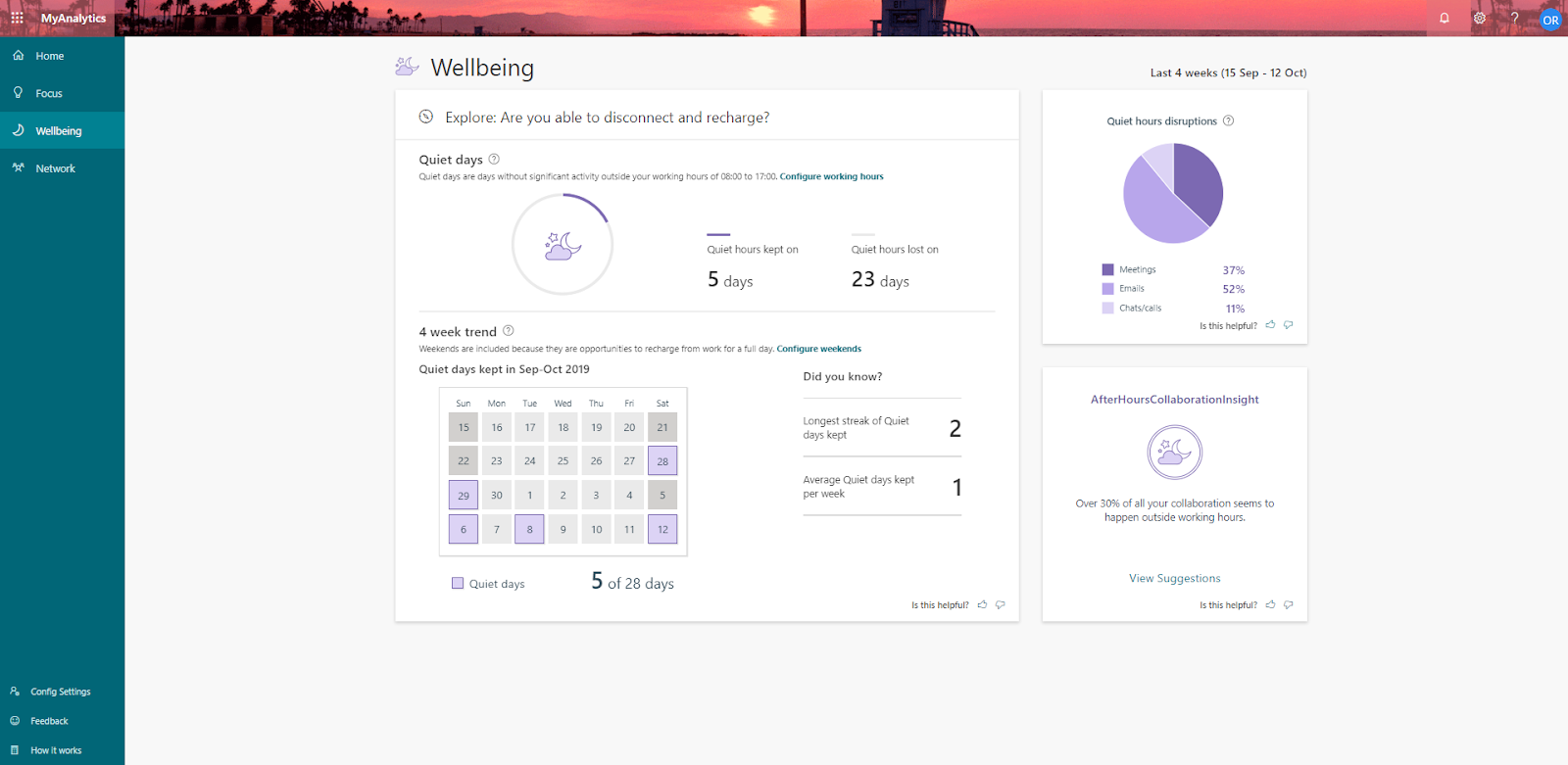The height and width of the screenshot is (765, 1568).
Task: Click the Meetings legend color swatch
Action: [x=1107, y=269]
